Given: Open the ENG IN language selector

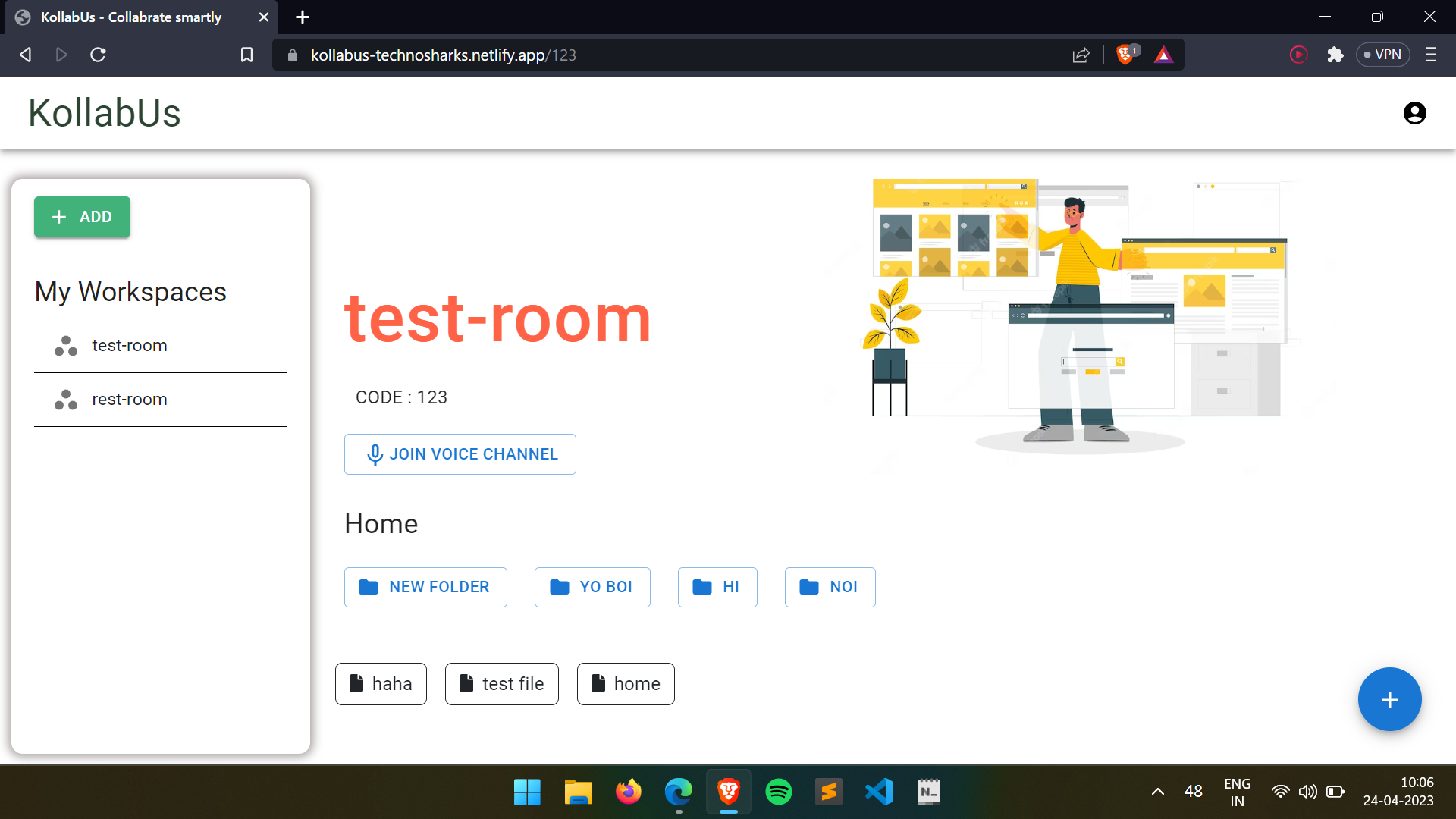Looking at the screenshot, I should [1238, 791].
